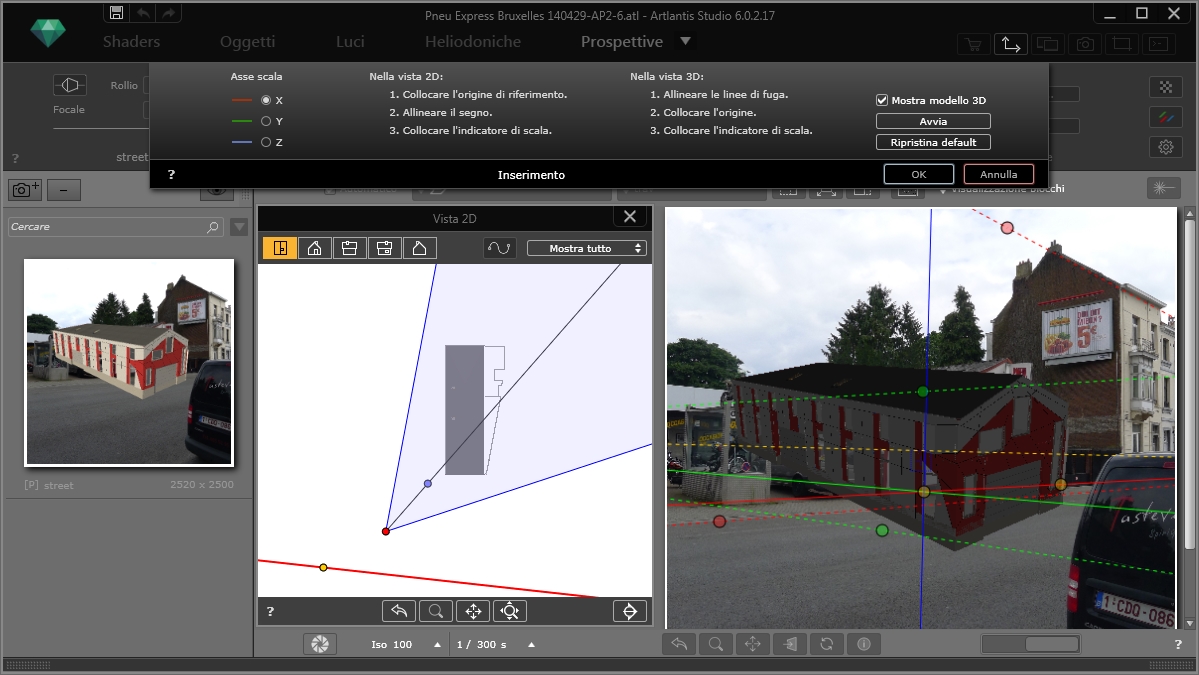Click the undo arrow in the title bar
Viewport: 1199px width, 675px height.
tap(143, 12)
